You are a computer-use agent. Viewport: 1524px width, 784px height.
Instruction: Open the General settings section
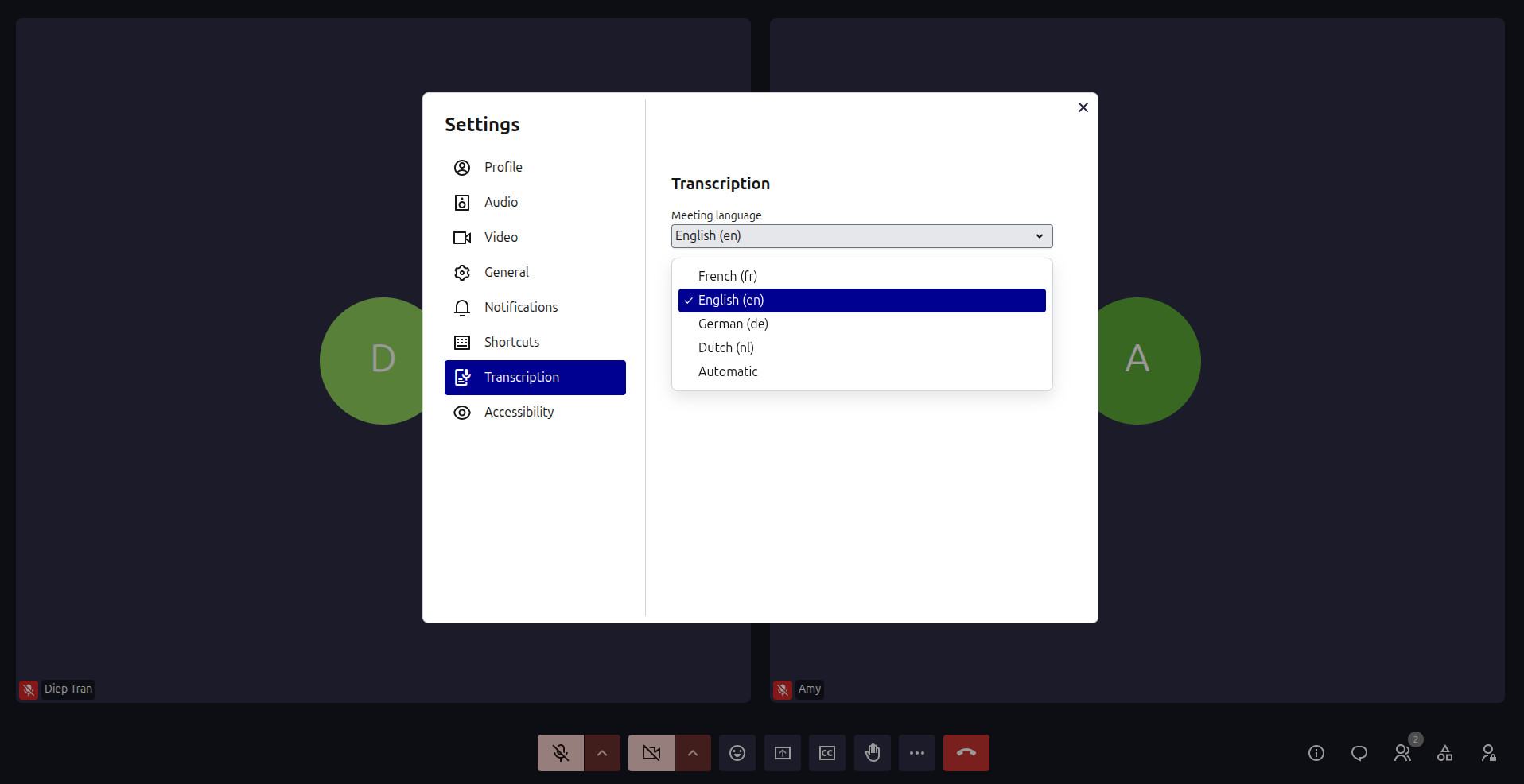pyautogui.click(x=535, y=272)
